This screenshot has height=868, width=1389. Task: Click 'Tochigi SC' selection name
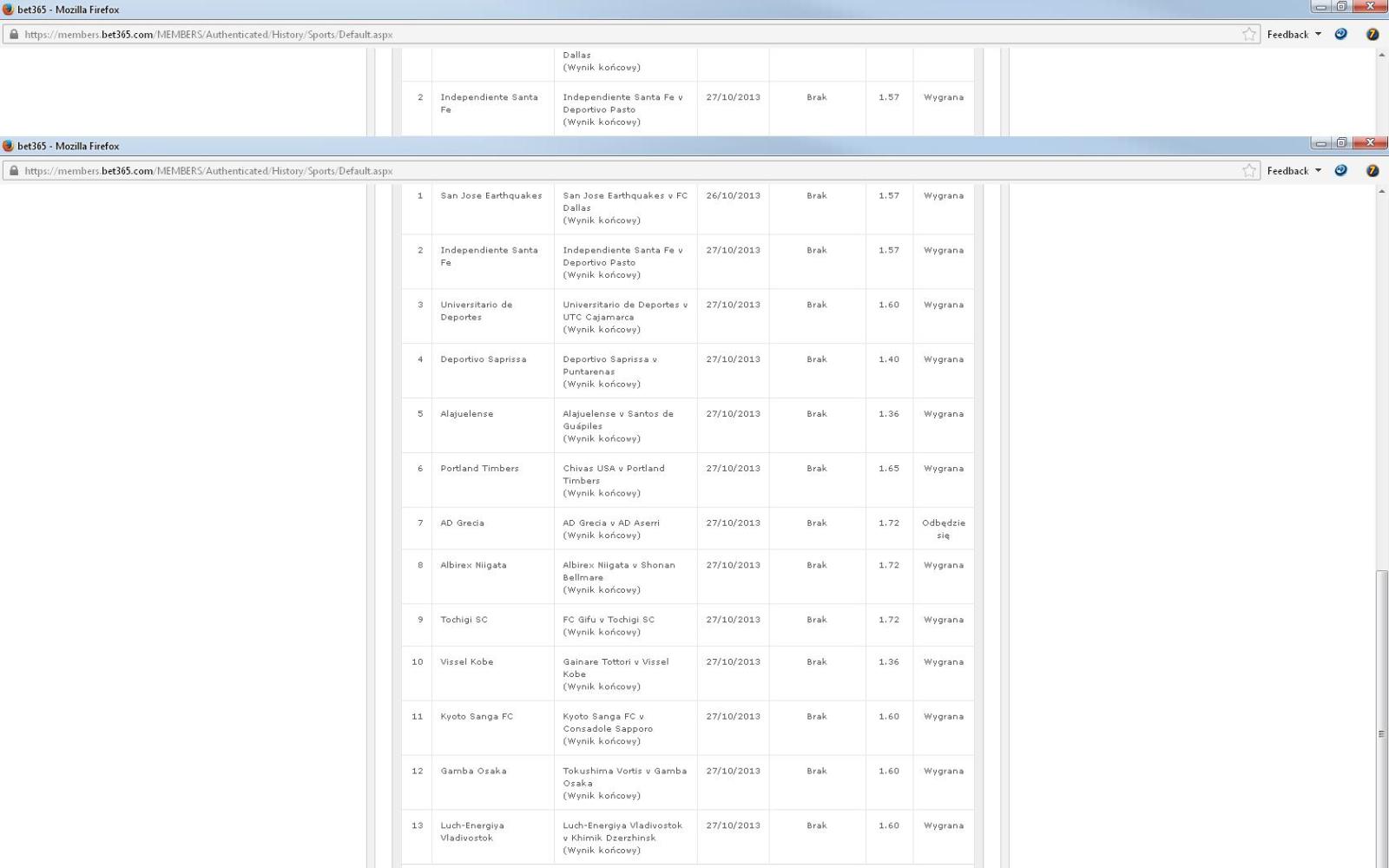point(464,620)
